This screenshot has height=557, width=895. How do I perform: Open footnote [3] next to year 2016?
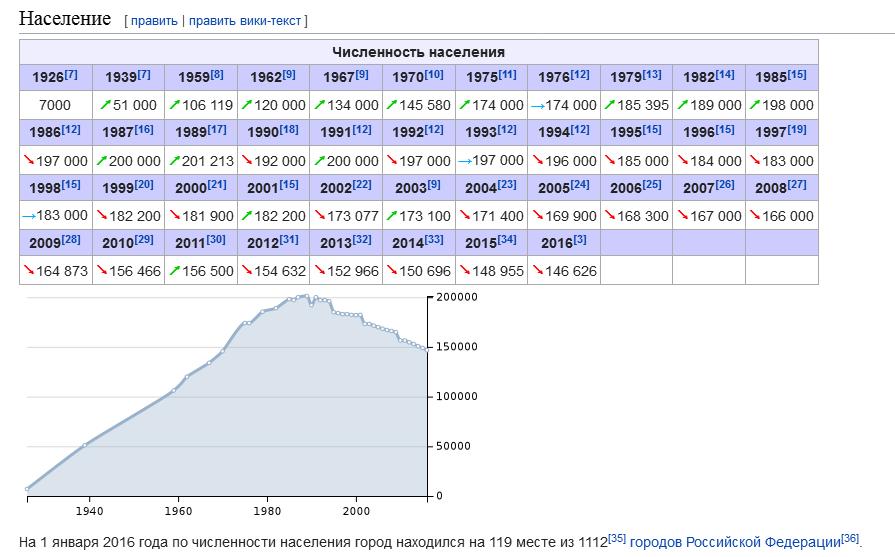pos(580,239)
